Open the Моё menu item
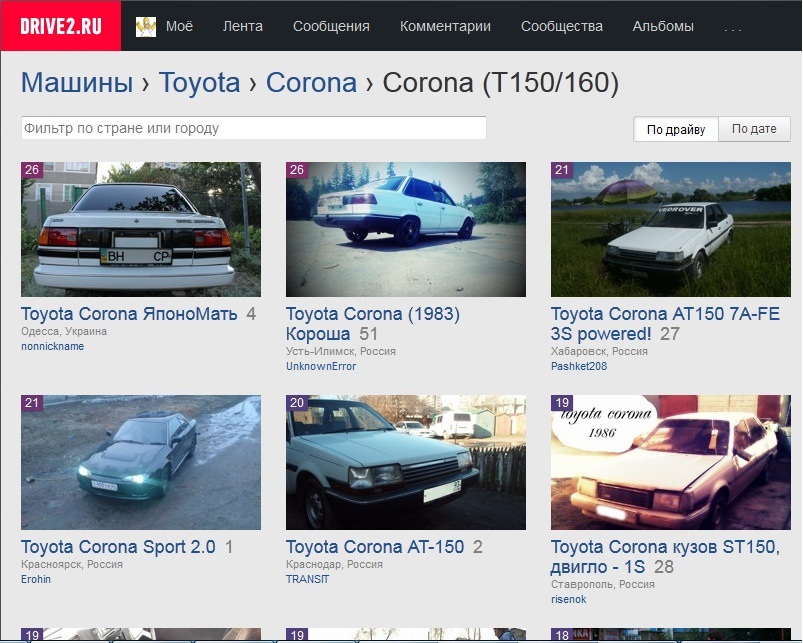 [179, 26]
